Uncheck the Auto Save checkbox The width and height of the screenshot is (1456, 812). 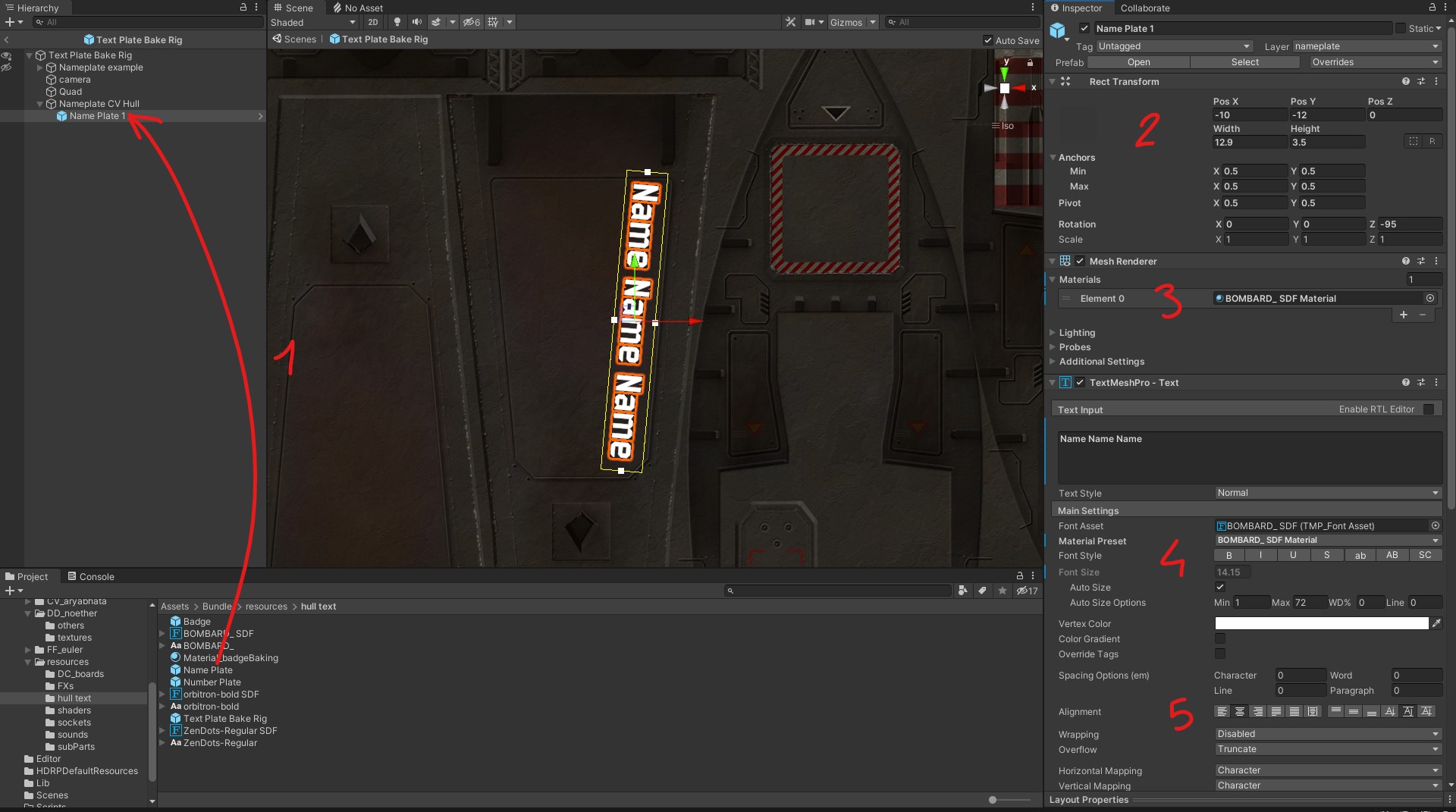point(987,40)
